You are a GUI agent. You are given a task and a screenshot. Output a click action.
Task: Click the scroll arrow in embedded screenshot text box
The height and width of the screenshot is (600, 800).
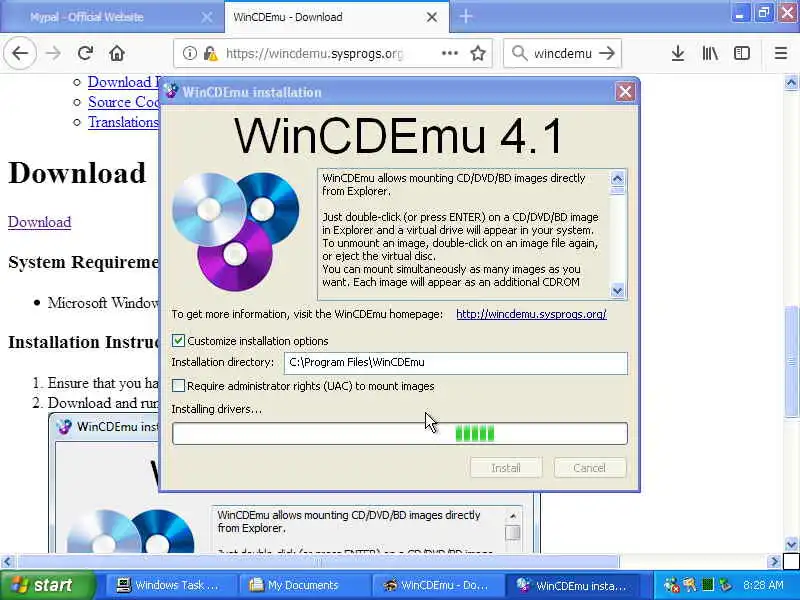point(513,516)
